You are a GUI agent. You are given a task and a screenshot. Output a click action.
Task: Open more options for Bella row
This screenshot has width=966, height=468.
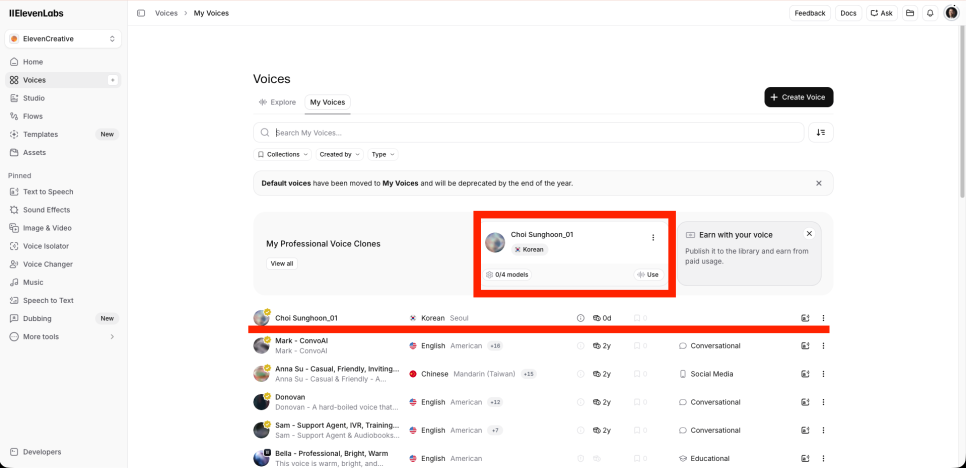[823, 459]
